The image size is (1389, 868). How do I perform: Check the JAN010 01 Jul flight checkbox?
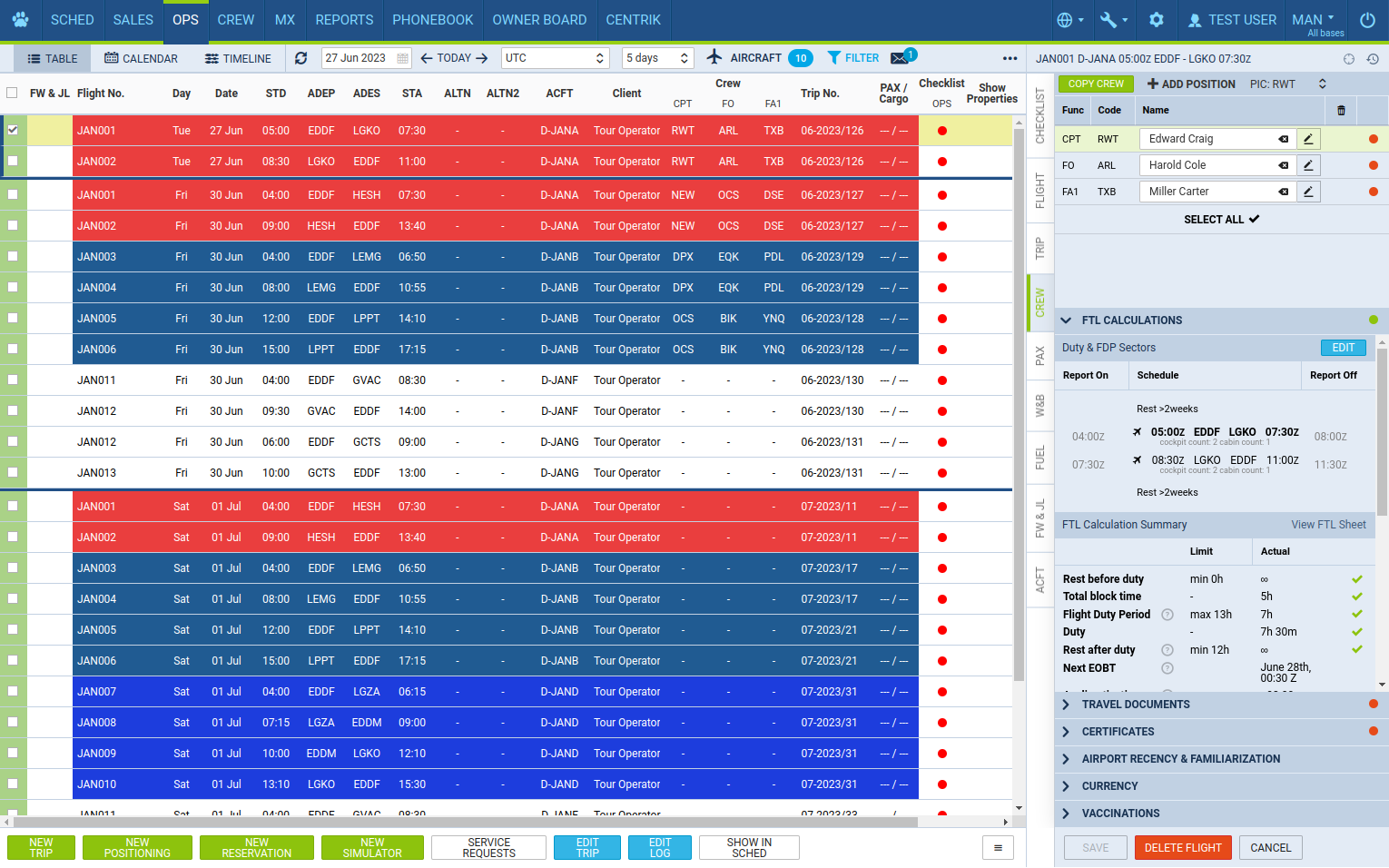(13, 784)
